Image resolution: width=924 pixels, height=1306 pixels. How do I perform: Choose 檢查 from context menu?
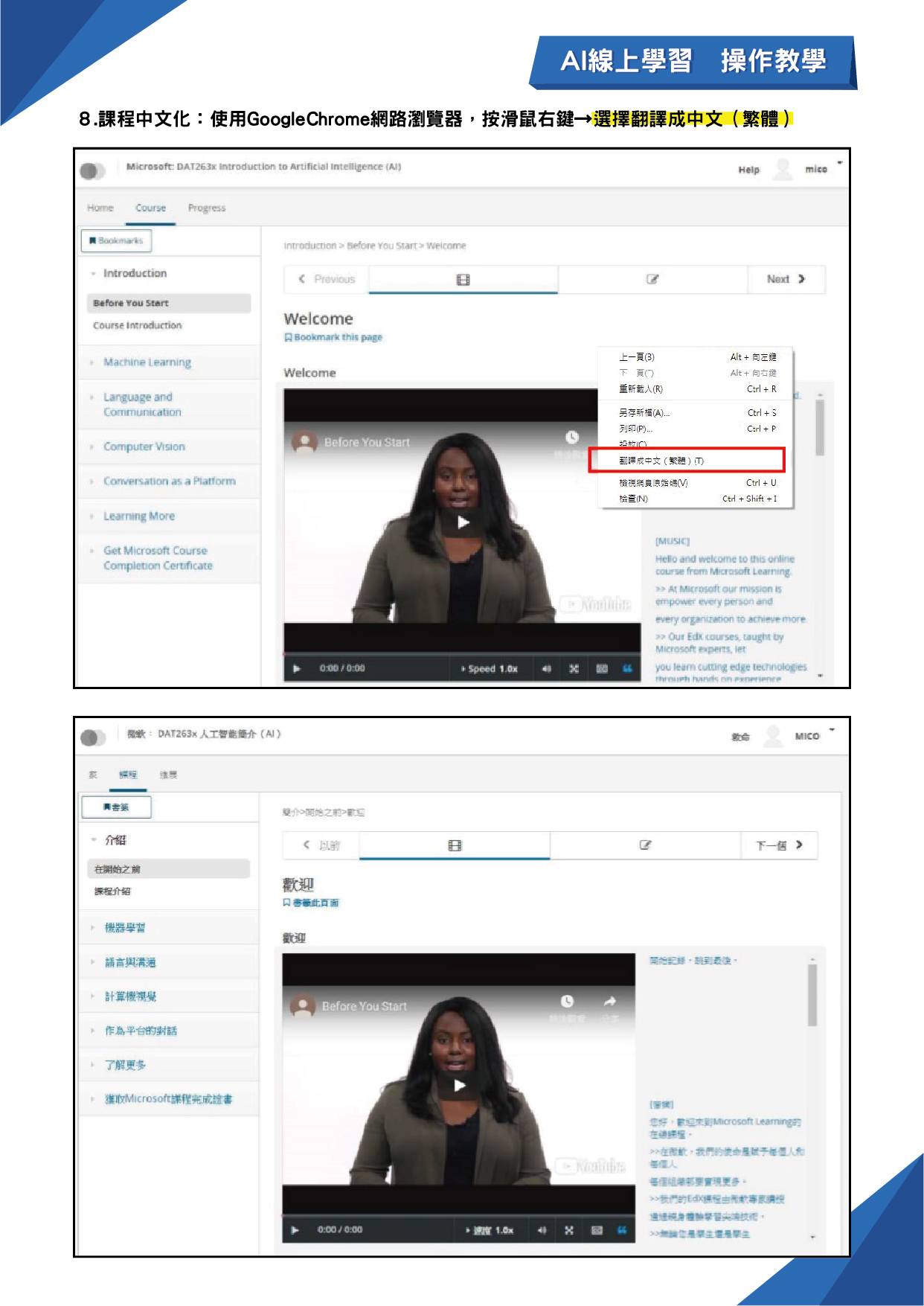(x=697, y=499)
